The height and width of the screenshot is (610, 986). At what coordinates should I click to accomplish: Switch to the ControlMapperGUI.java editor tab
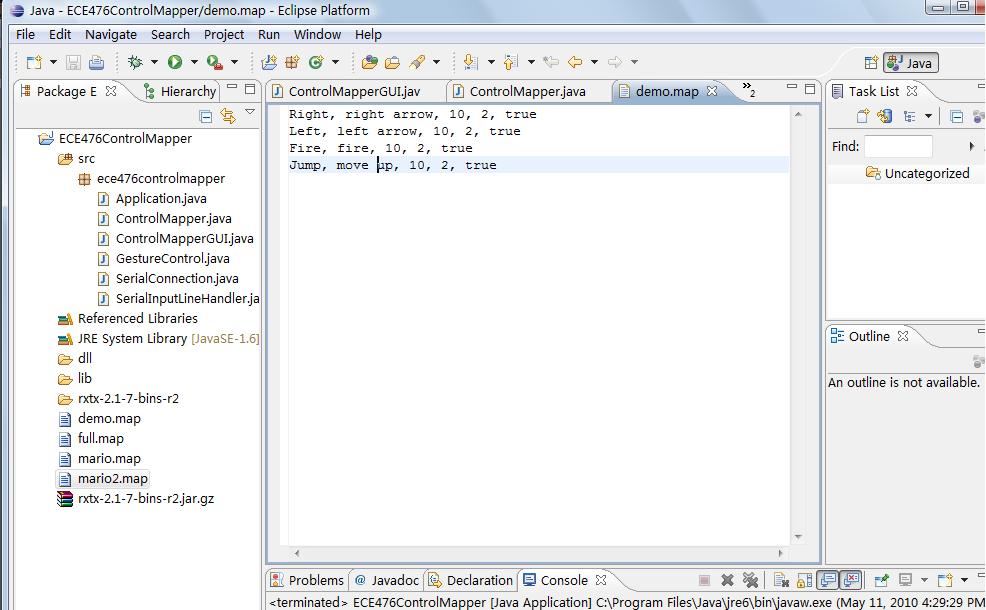[354, 91]
